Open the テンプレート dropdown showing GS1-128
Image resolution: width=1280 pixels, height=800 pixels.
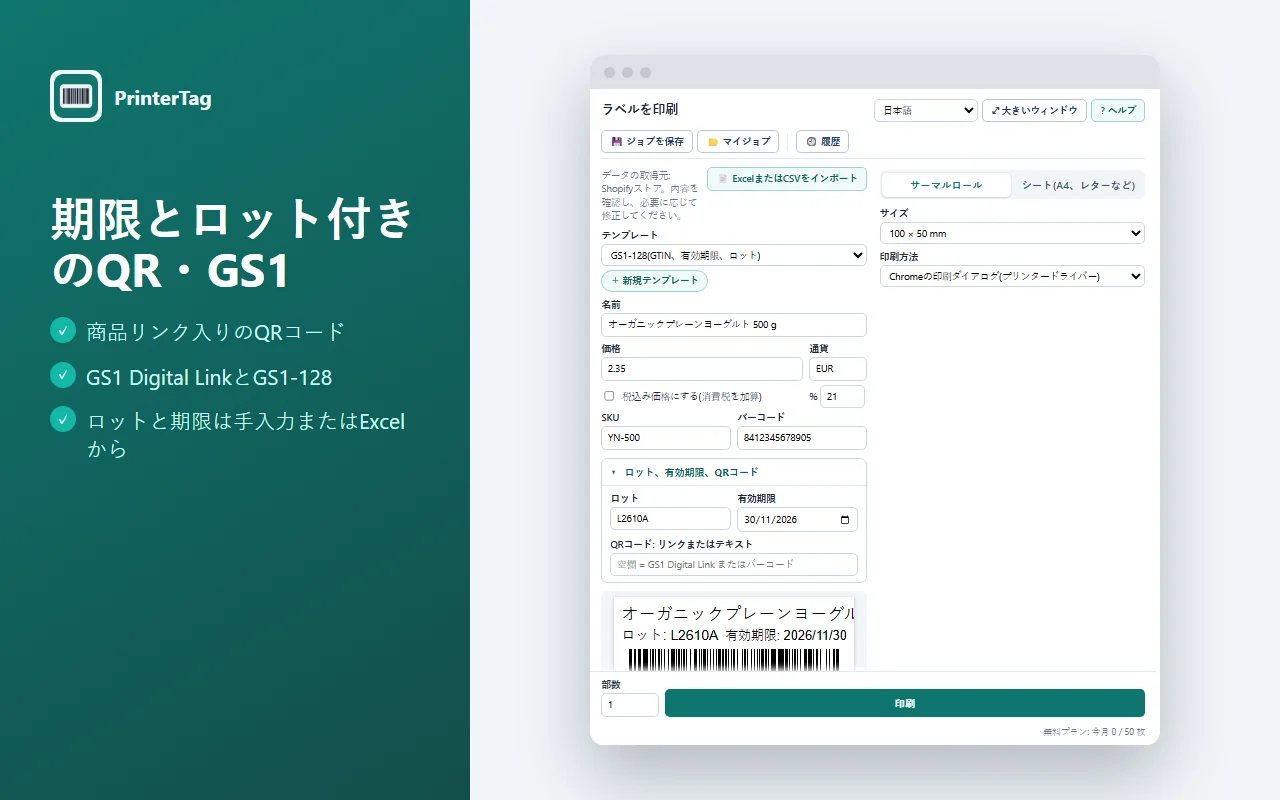(x=734, y=255)
